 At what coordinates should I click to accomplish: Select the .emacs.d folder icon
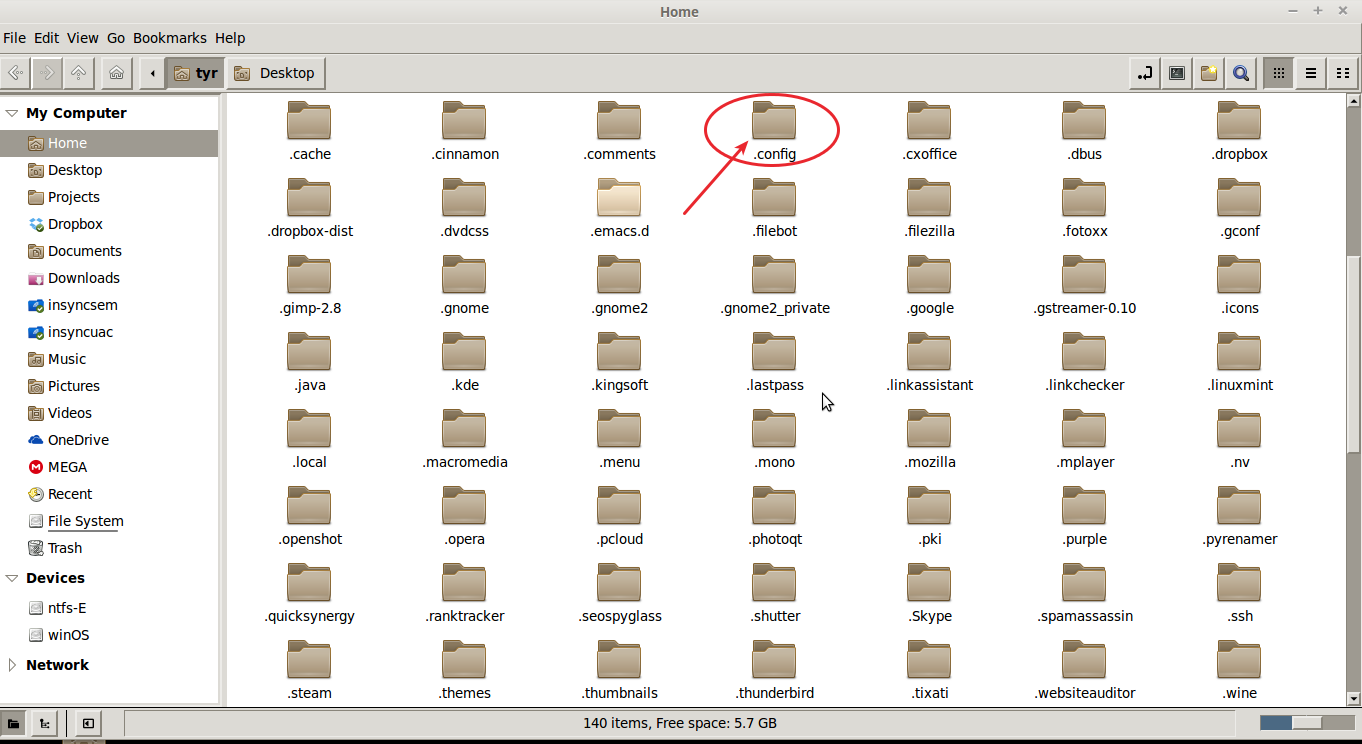pyautogui.click(x=619, y=197)
